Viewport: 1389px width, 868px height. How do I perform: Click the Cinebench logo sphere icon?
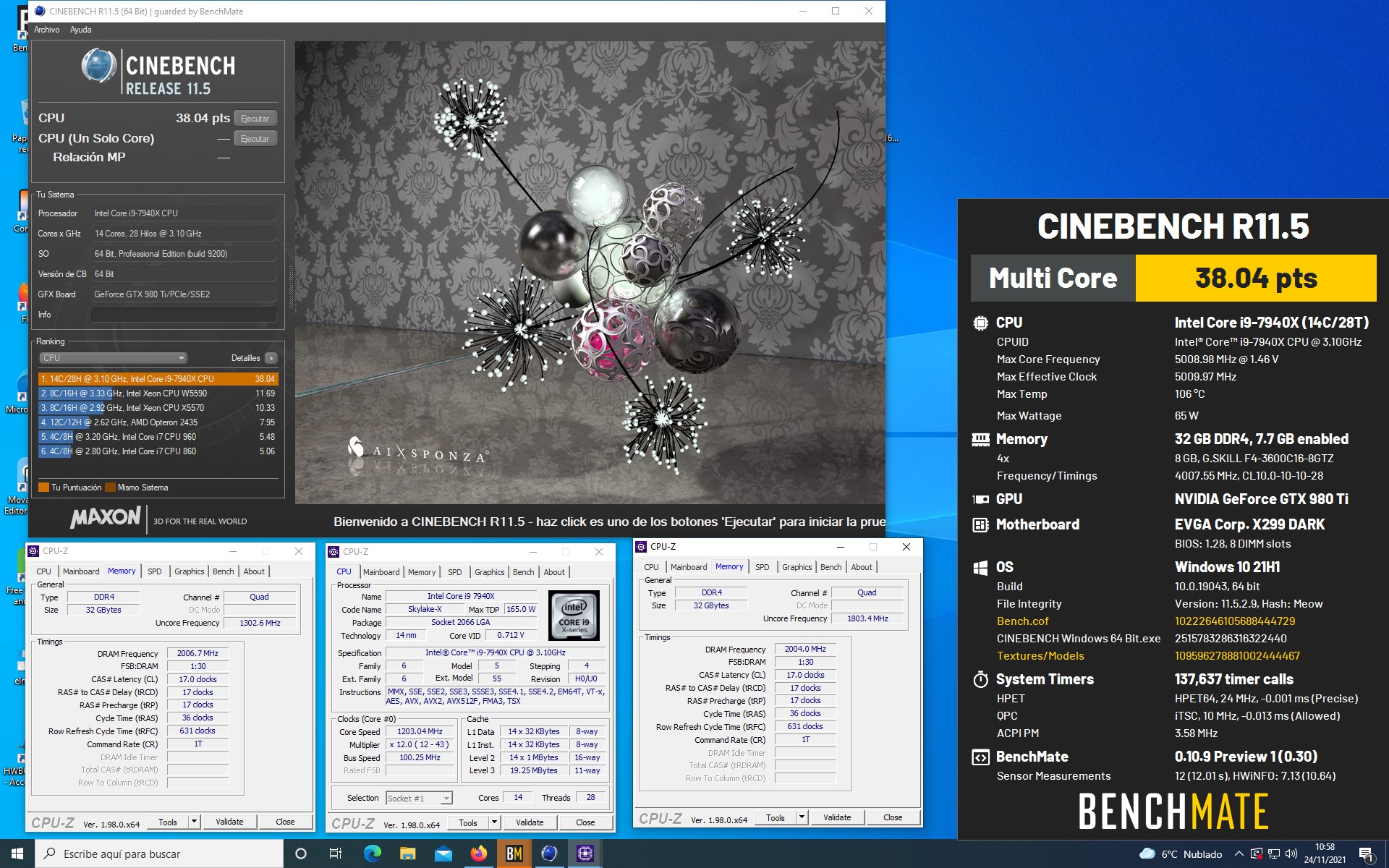click(x=99, y=66)
